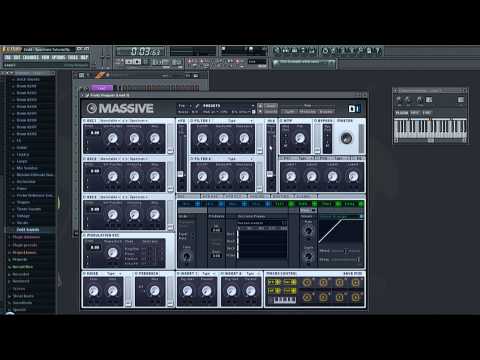This screenshot has width=480, height=360.
Task: Click the Macro Control keyboard icon
Action: coord(284,300)
